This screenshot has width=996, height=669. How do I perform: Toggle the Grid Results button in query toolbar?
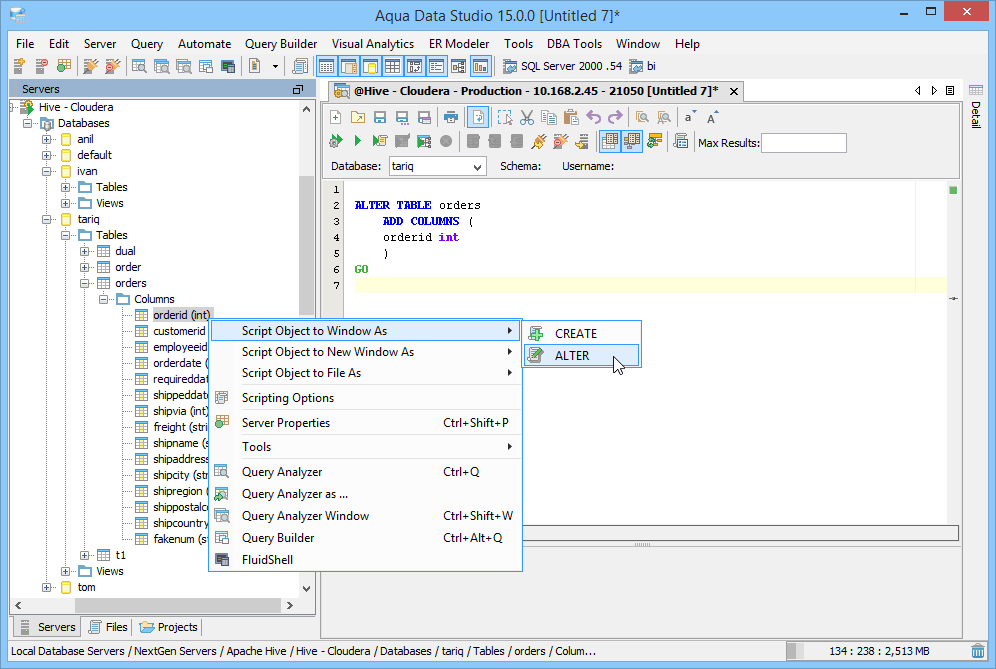610,141
